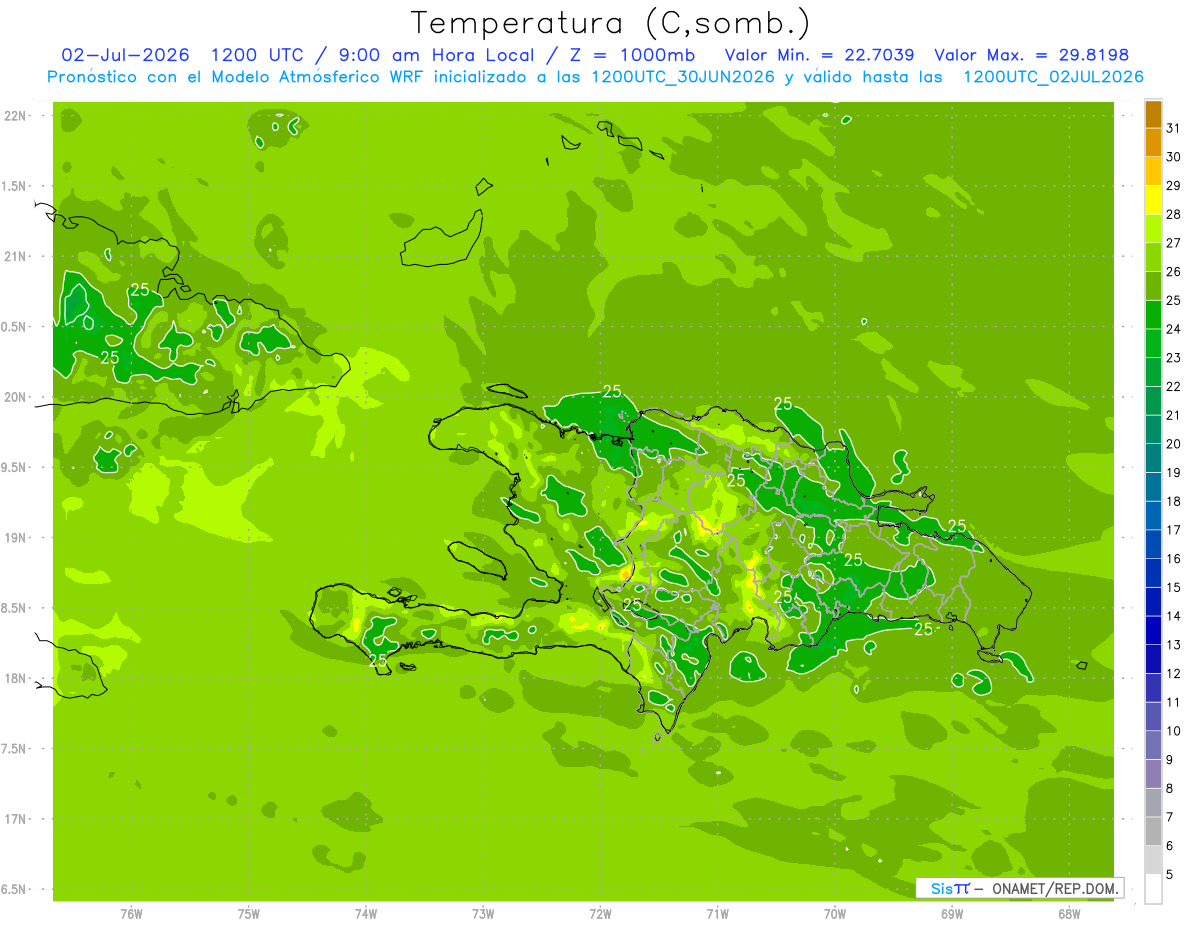
Task: Click the 'Temperatura (C,somb.)' map title
Action: [x=610, y=23]
